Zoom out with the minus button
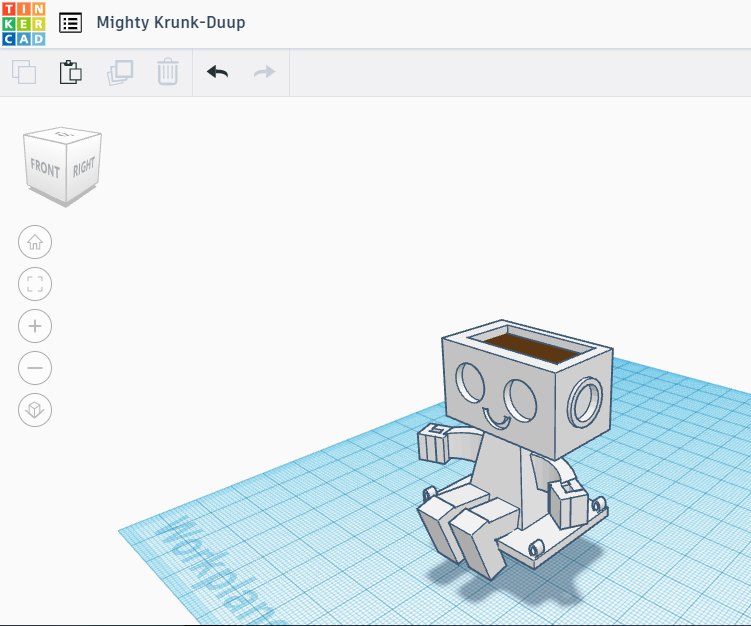 (x=35, y=368)
